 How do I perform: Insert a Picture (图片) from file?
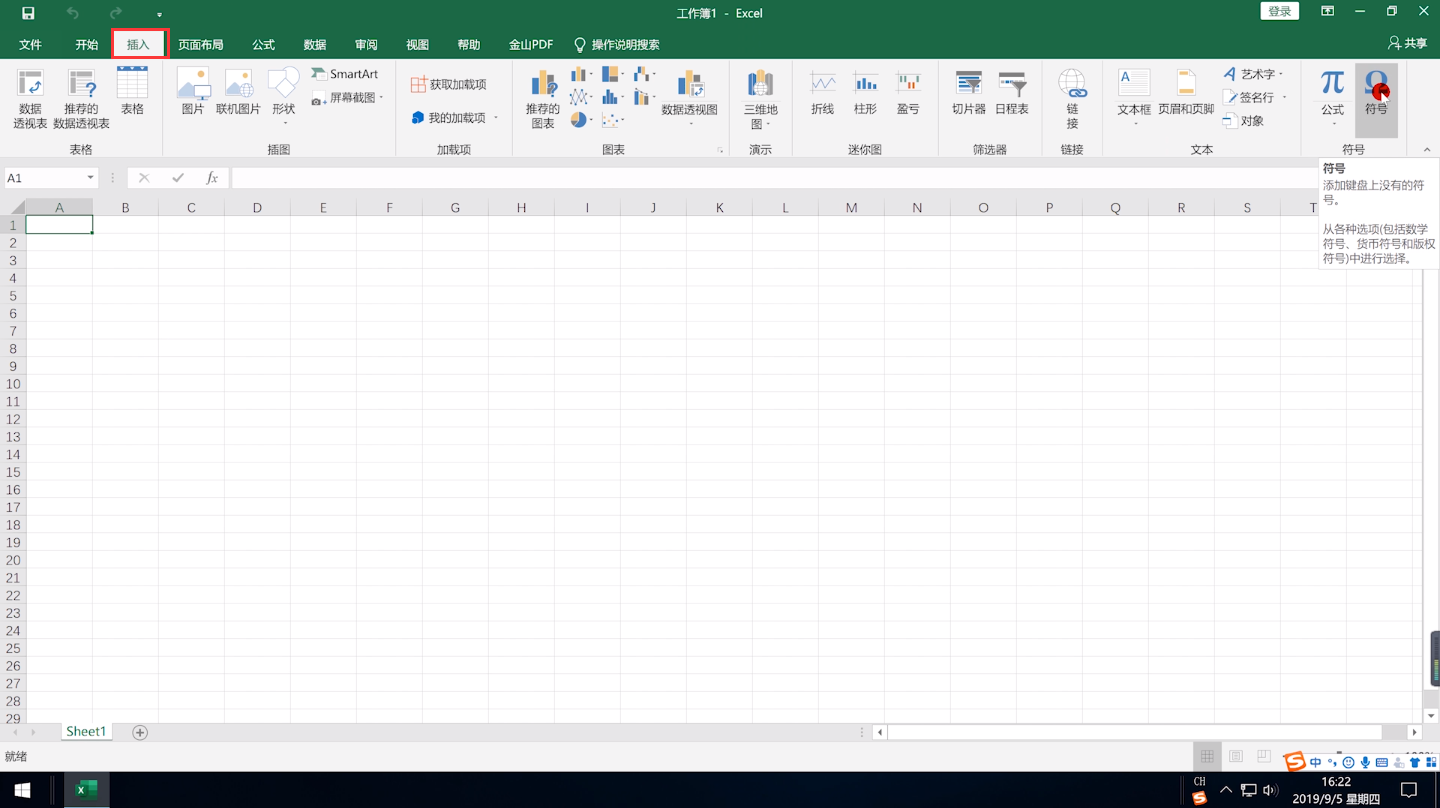point(193,92)
